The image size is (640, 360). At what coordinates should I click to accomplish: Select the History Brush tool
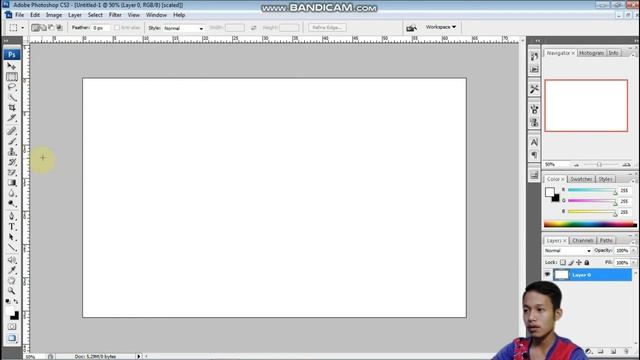11,162
